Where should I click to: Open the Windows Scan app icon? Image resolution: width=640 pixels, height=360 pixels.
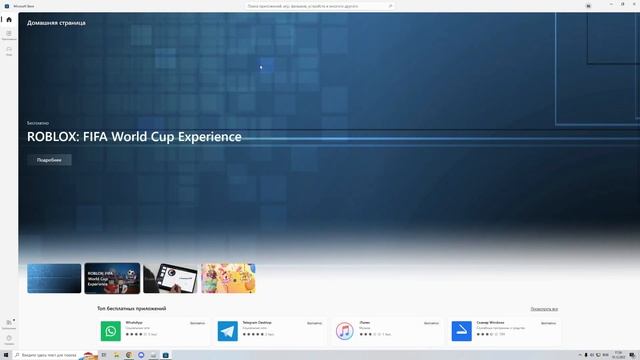tap(462, 331)
